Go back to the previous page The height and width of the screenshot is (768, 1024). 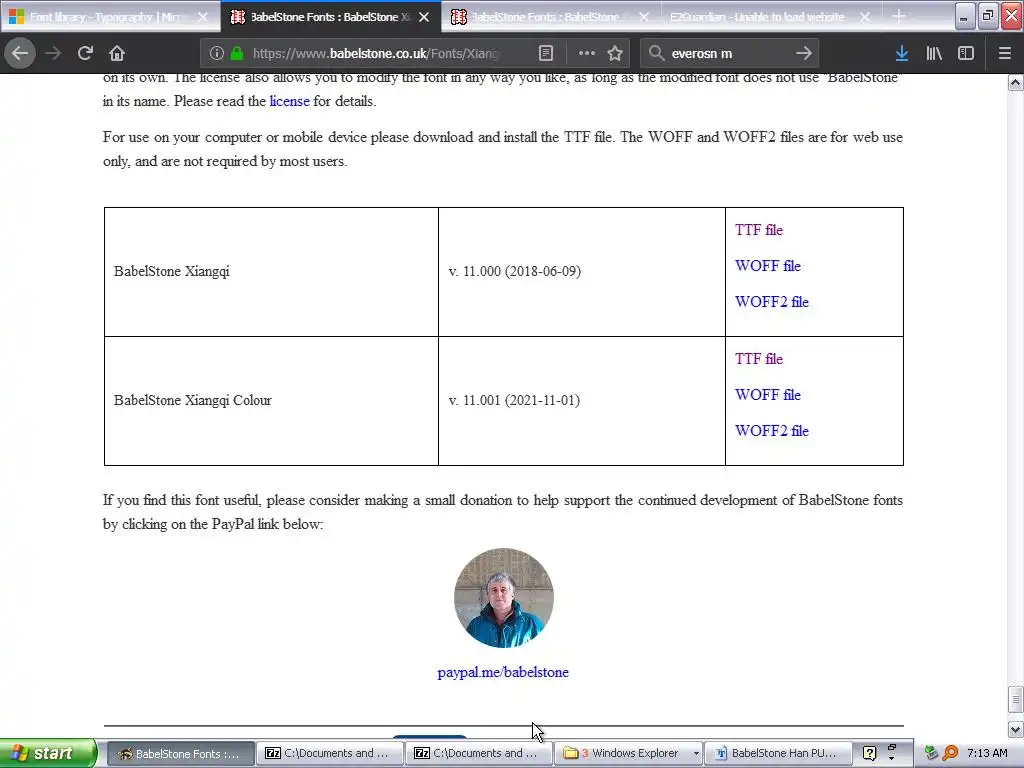[x=20, y=53]
